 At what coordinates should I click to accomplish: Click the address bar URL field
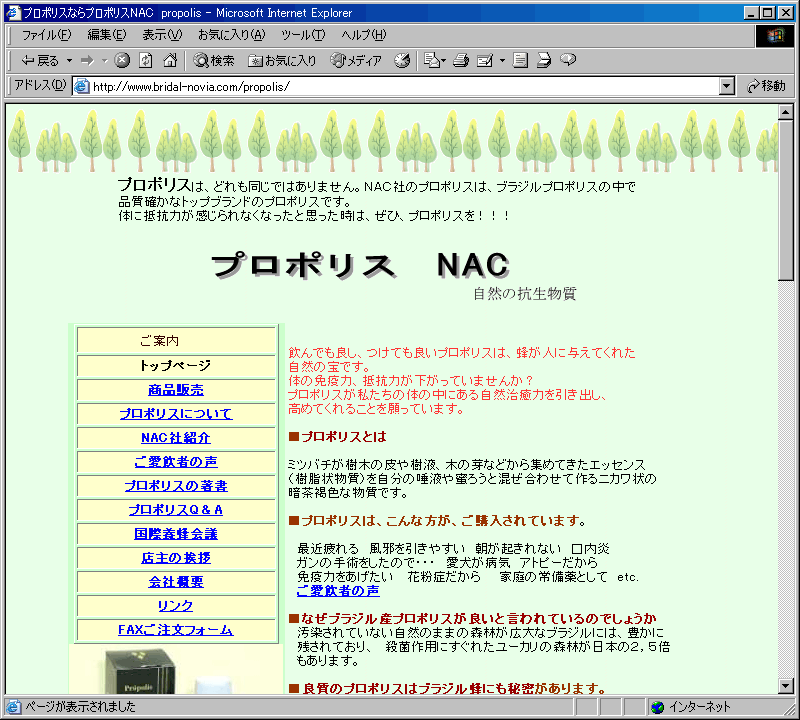pyautogui.click(x=405, y=86)
